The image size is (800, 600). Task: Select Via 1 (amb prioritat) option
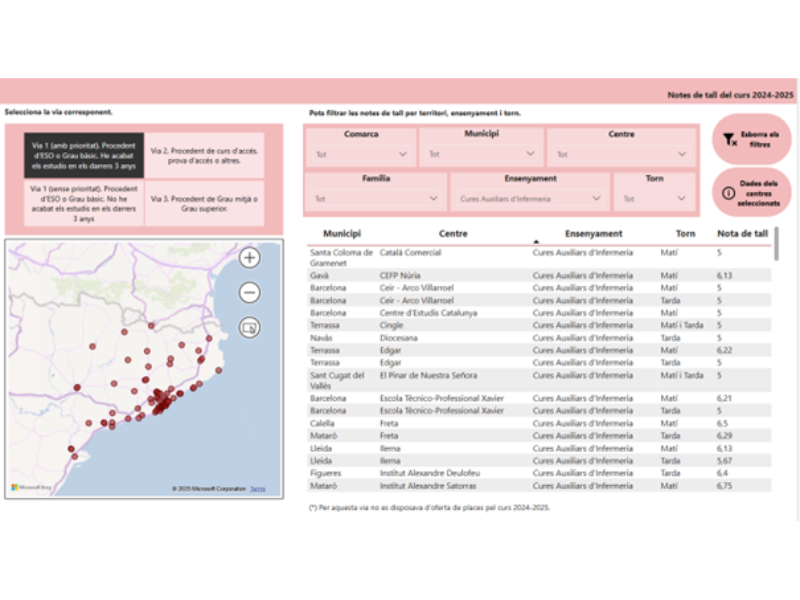coord(84,156)
